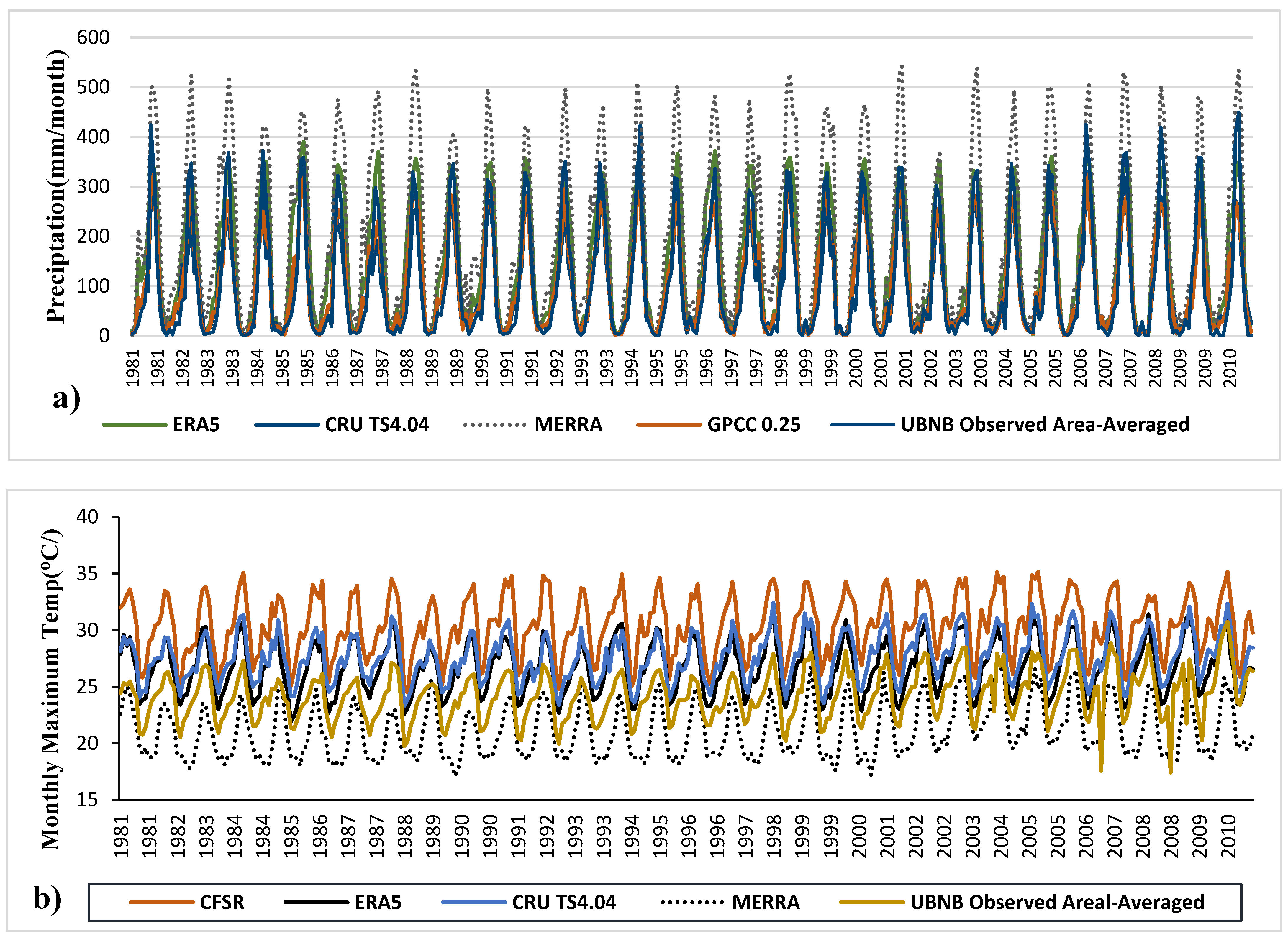Click the 300 gridline label in precipitation chart
This screenshot has height=940, width=1288.
pos(93,187)
